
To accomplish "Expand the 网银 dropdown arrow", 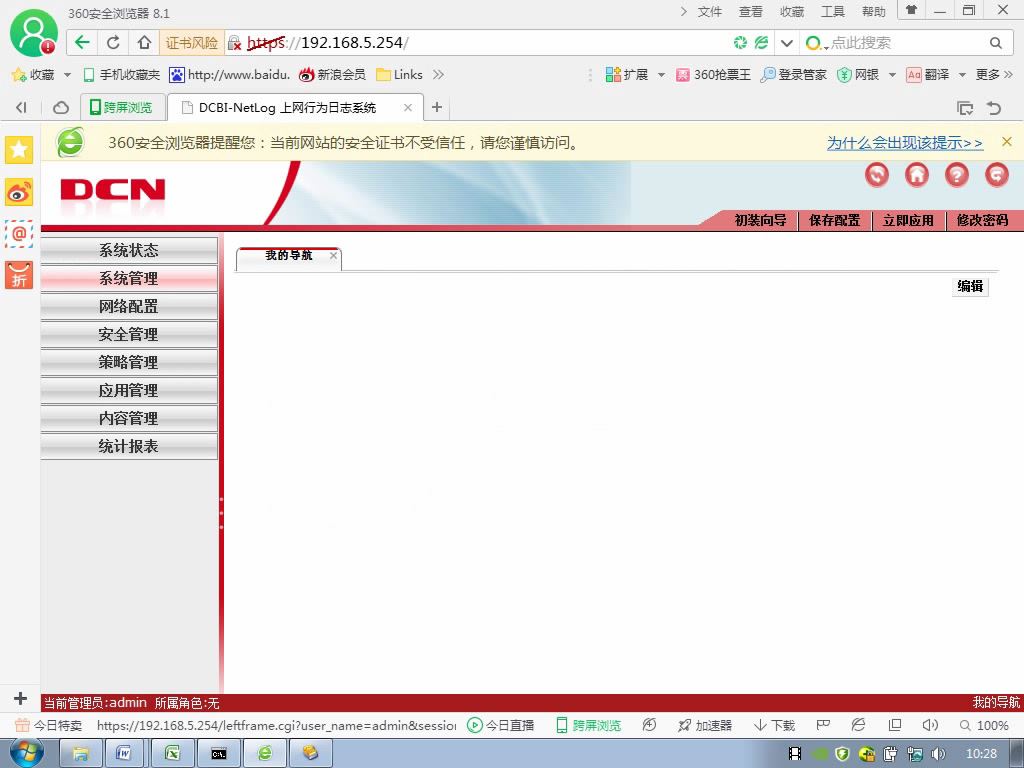I will click(x=892, y=75).
